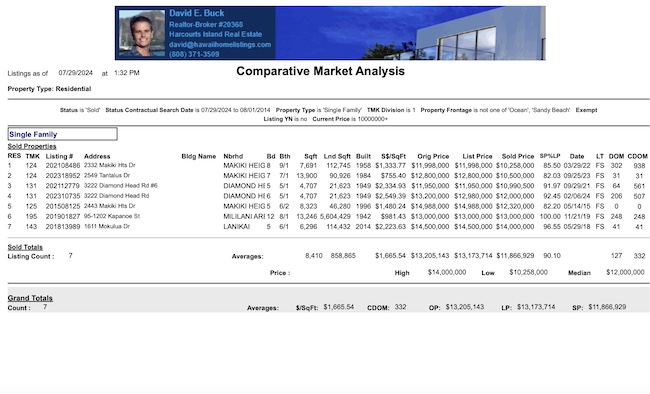The height and width of the screenshot is (394, 650).
Task: Click the LANIKAI neighborhood cell
Action: (236, 227)
